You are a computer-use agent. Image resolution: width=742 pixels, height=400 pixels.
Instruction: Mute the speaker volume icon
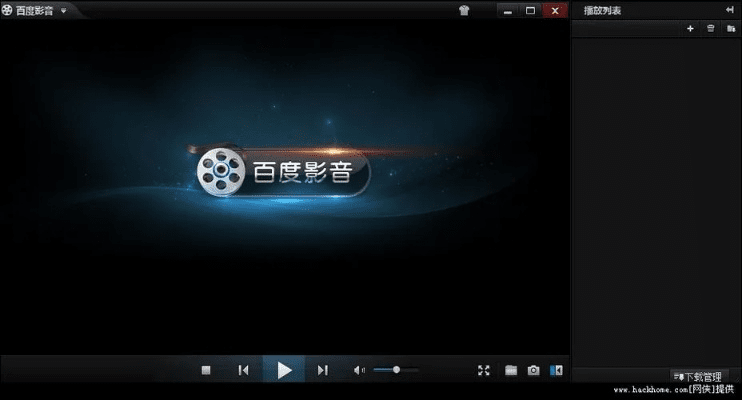click(x=359, y=370)
